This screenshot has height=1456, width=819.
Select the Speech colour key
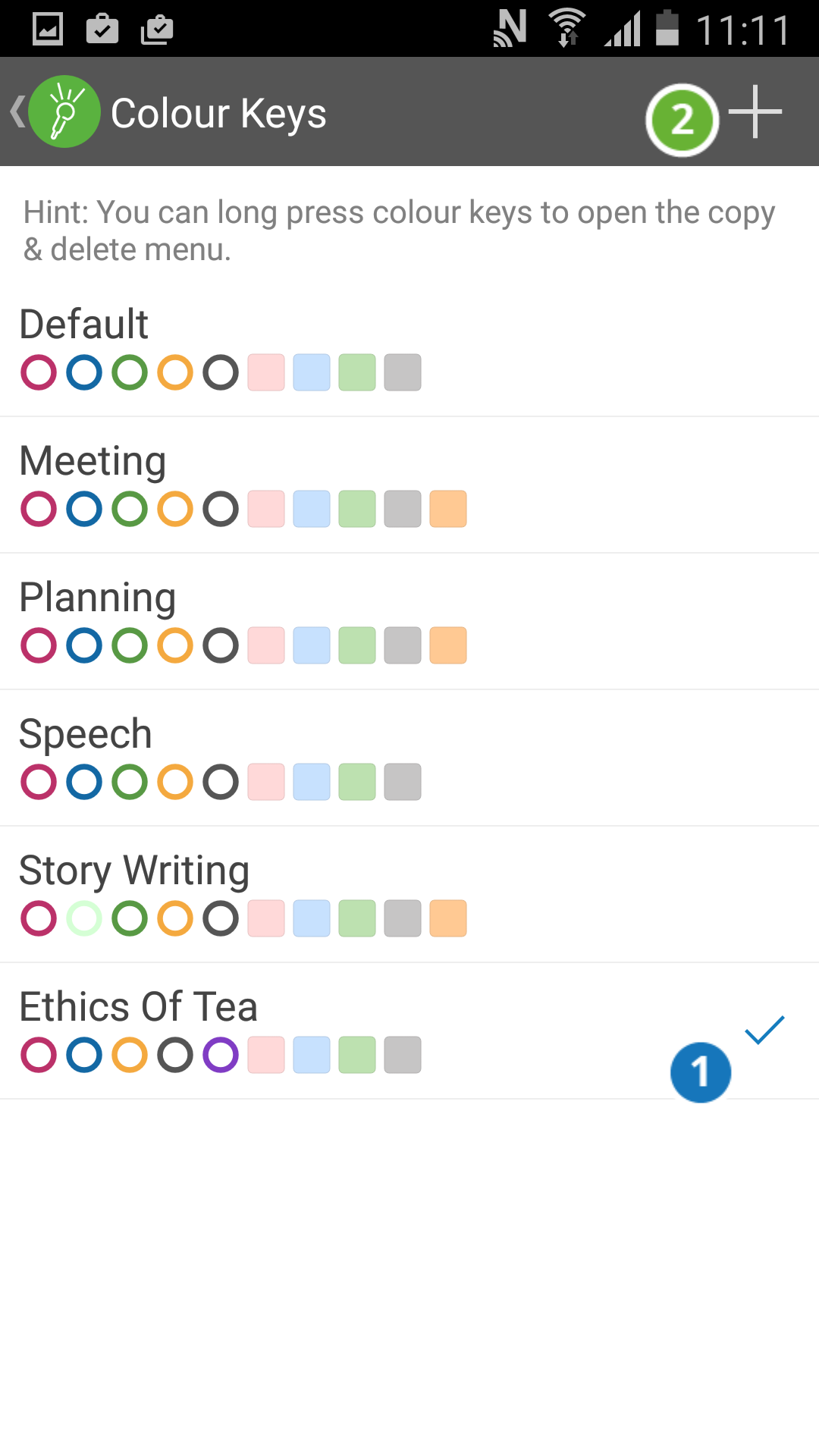coord(86,734)
